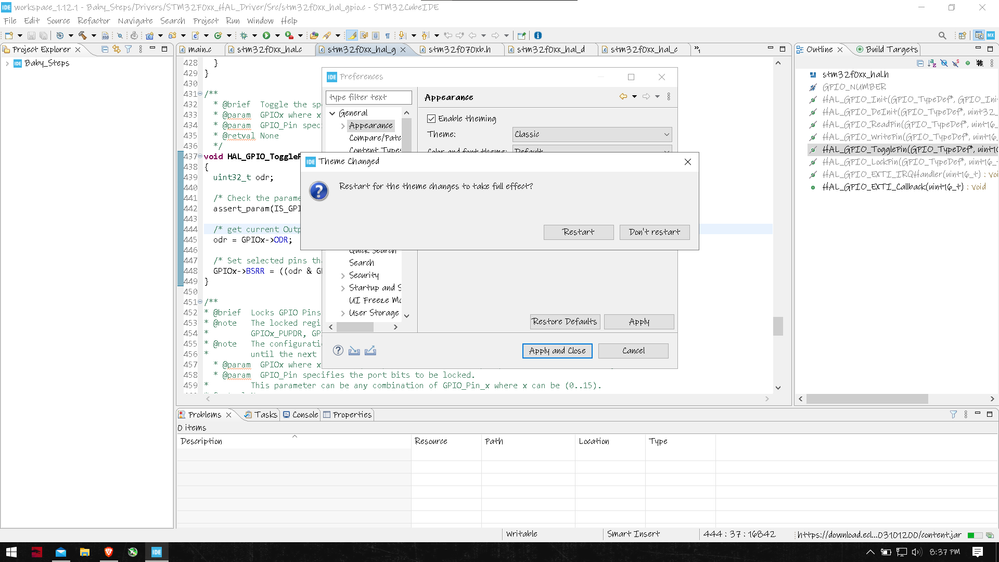Viewport: 999px width, 562px height.
Task: Toggle Link with Editor in Project Explorer
Action: 117,49
